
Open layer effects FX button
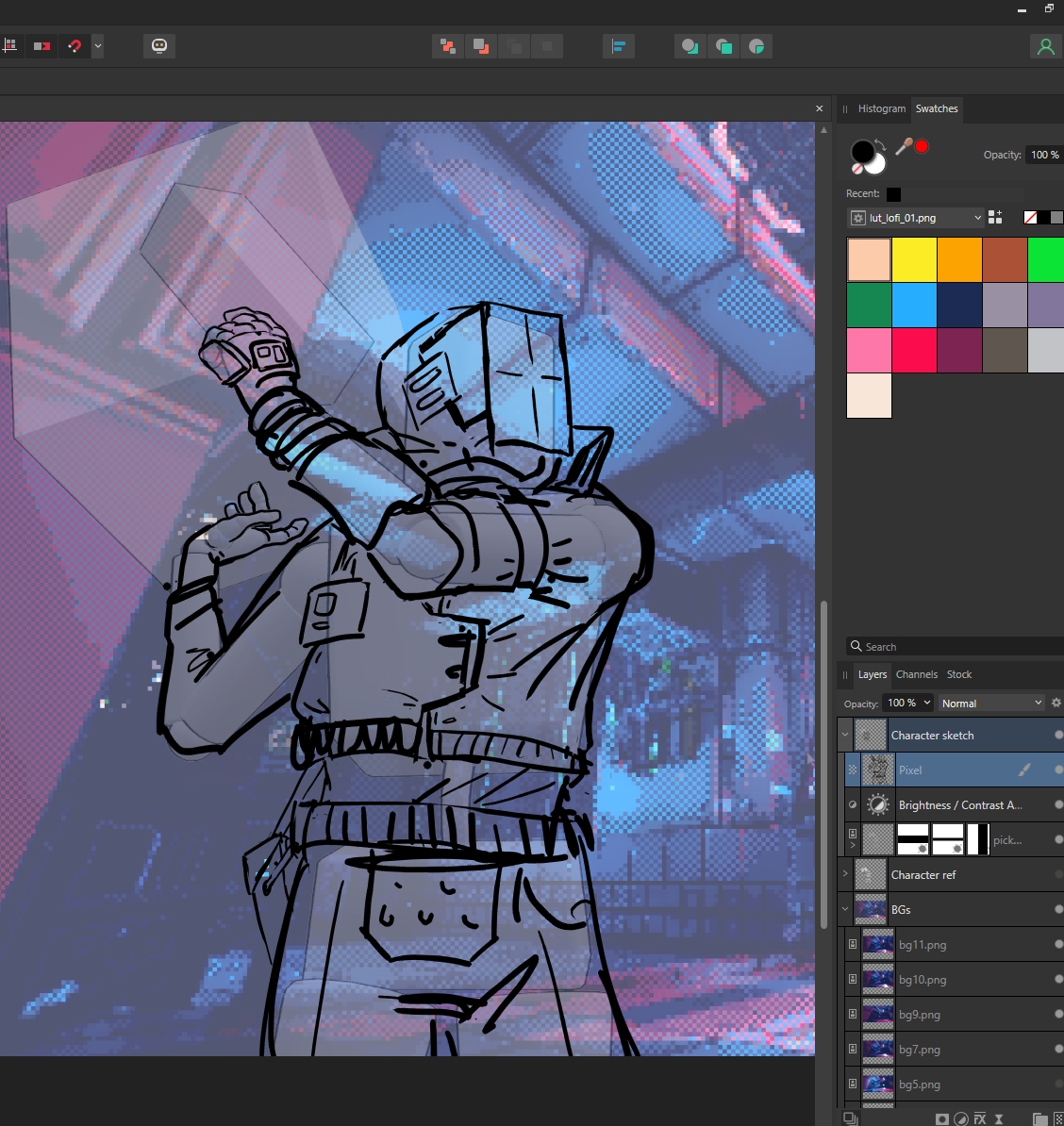[x=980, y=1118]
